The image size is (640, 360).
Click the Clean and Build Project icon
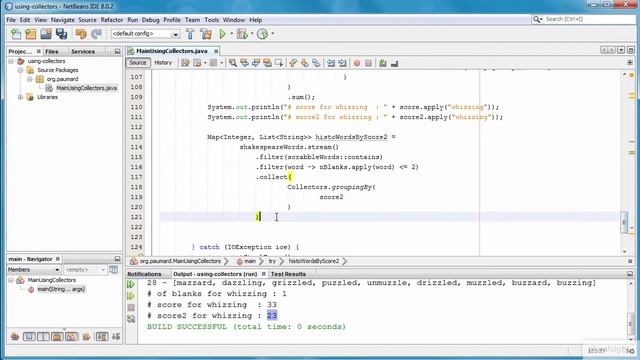click(206, 34)
